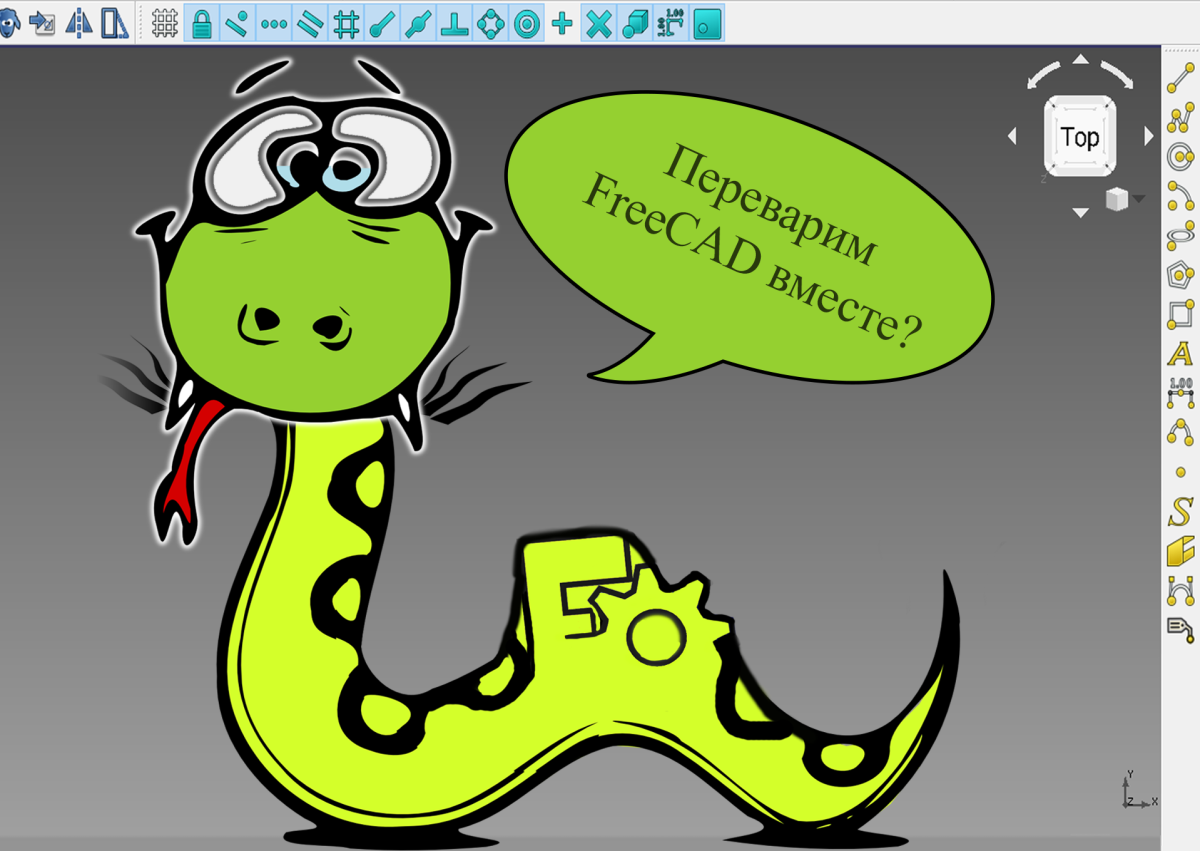
Task: Click navigation cube left arrow
Action: click(x=1011, y=136)
